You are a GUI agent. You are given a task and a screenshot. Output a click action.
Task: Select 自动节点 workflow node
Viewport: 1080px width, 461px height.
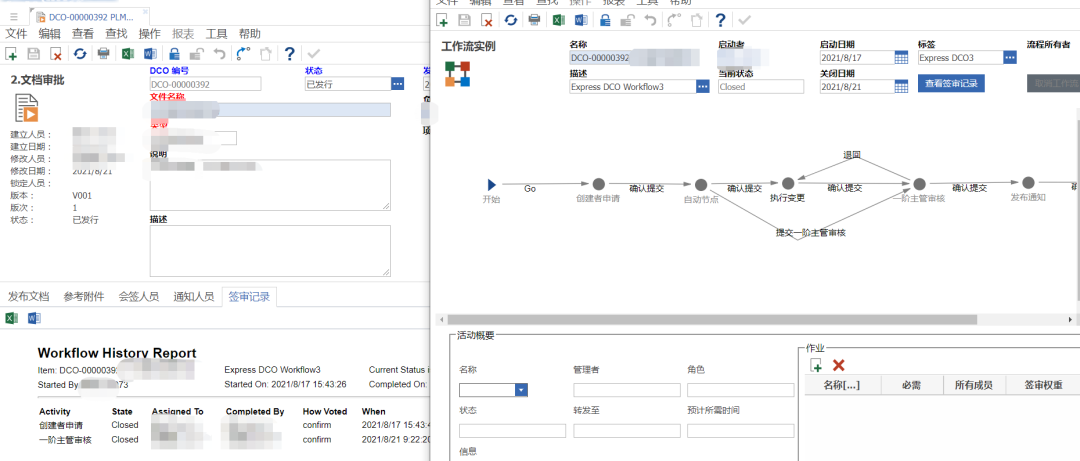click(701, 185)
